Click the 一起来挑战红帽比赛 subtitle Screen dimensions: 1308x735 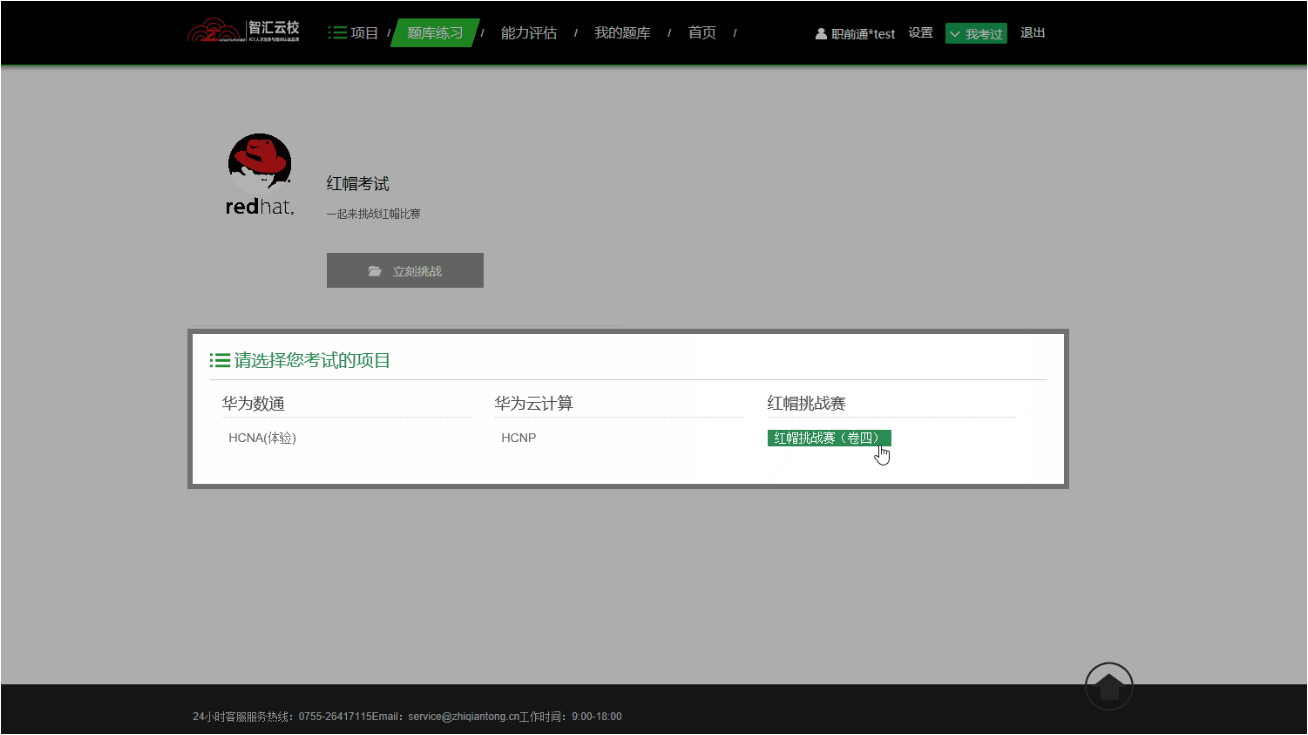373,214
